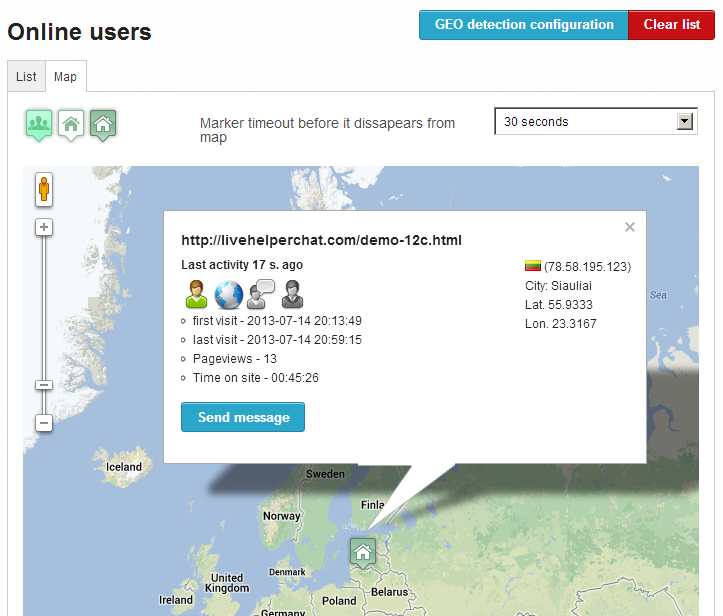The height and width of the screenshot is (616, 723).
Task: Open the marker timeout dropdown showing 30 seconds
Action: [596, 122]
